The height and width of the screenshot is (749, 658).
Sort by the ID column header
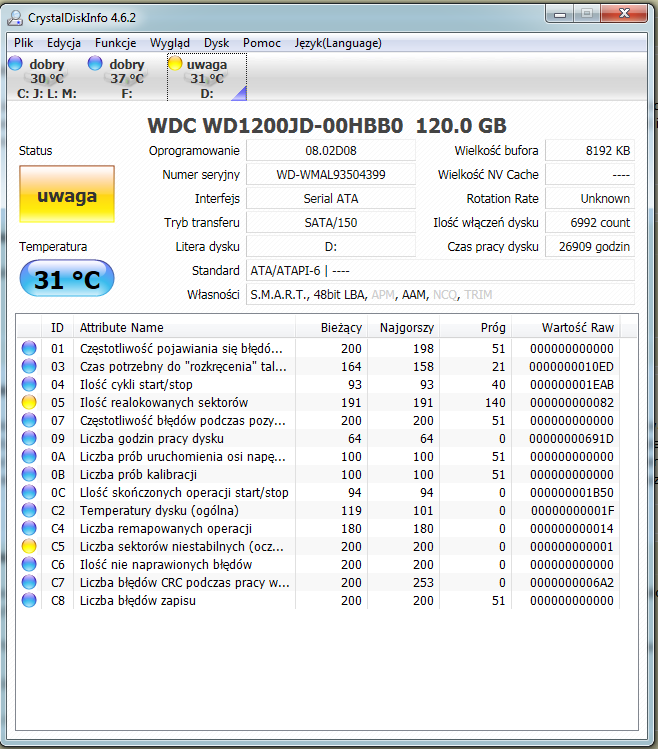click(x=57, y=328)
